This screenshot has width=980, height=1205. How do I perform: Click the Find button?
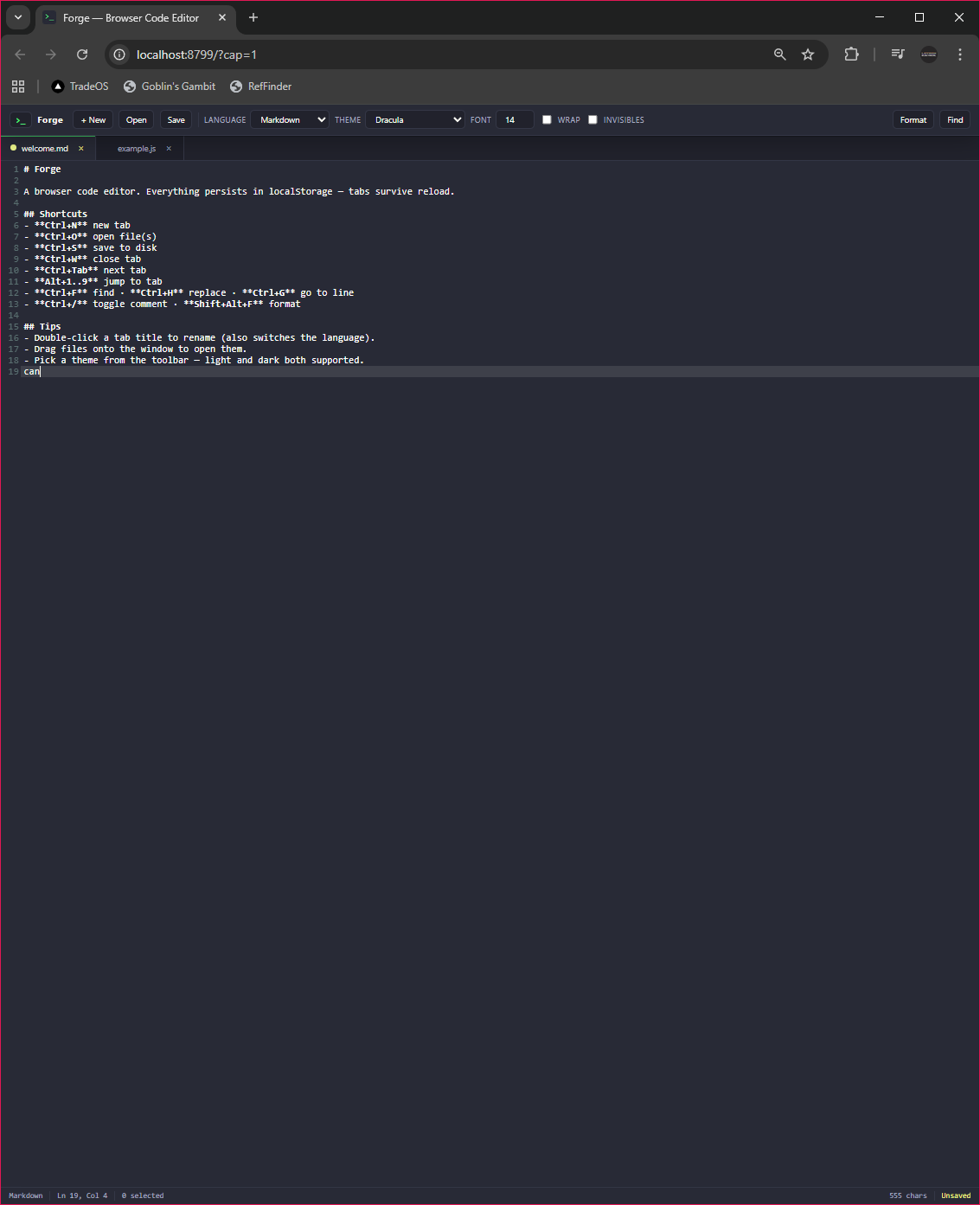[955, 119]
